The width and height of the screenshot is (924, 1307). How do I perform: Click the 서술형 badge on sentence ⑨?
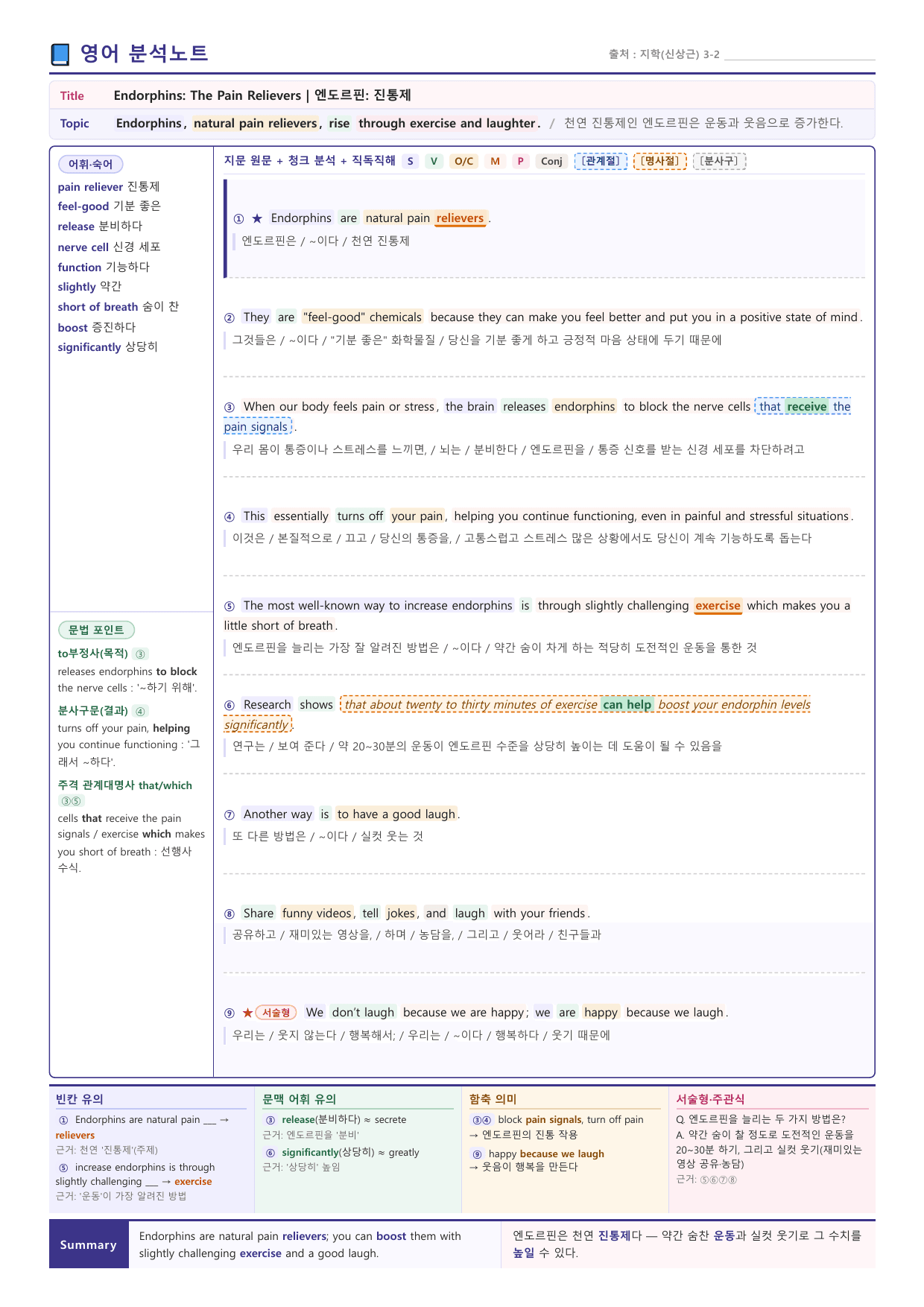(276, 1013)
